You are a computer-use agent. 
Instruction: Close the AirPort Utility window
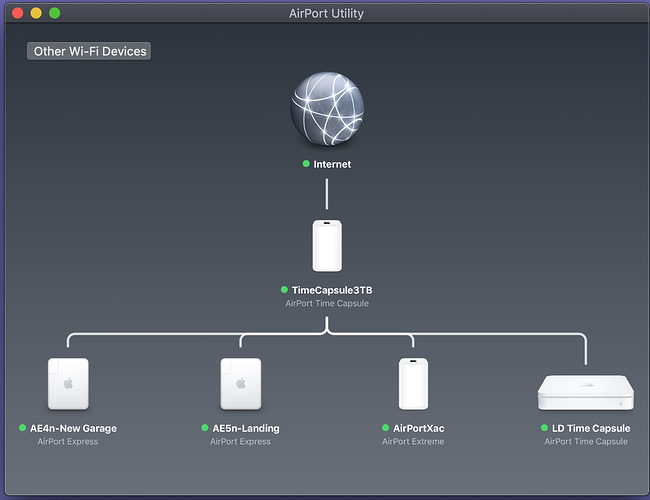click(x=17, y=13)
